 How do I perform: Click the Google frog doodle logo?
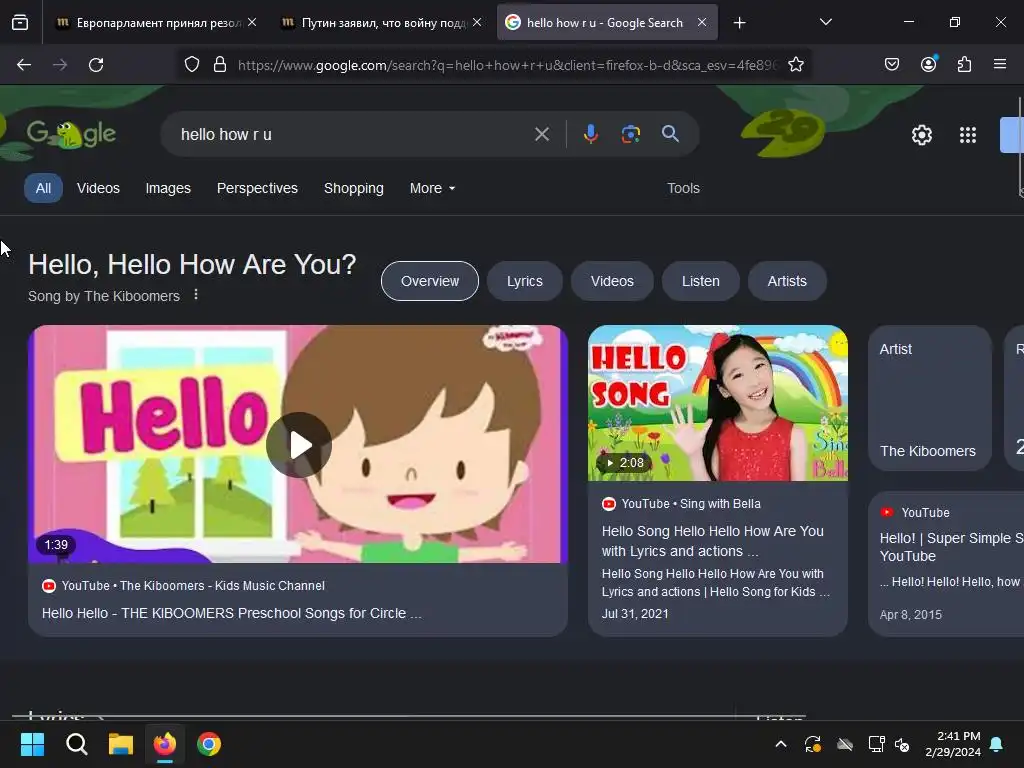click(x=71, y=134)
